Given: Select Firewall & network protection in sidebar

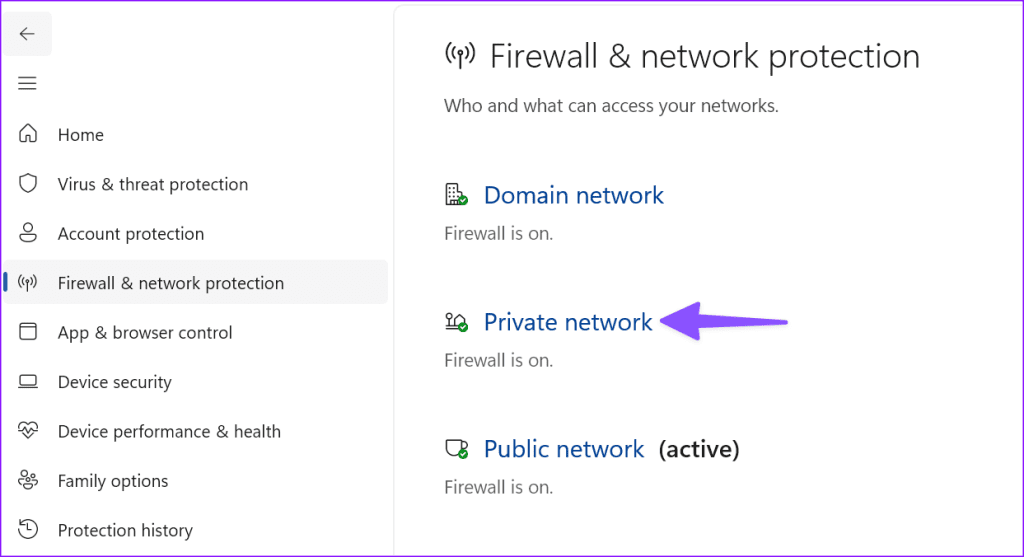Looking at the screenshot, I should [x=196, y=283].
